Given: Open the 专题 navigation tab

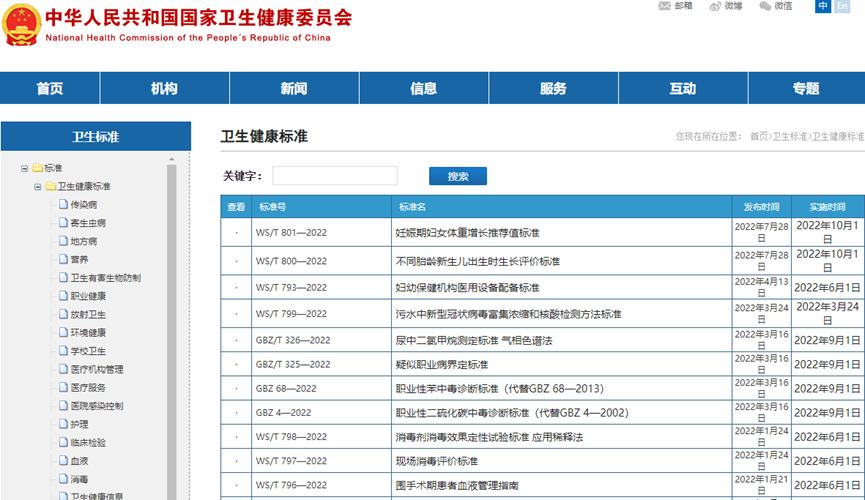Looking at the screenshot, I should point(807,88).
